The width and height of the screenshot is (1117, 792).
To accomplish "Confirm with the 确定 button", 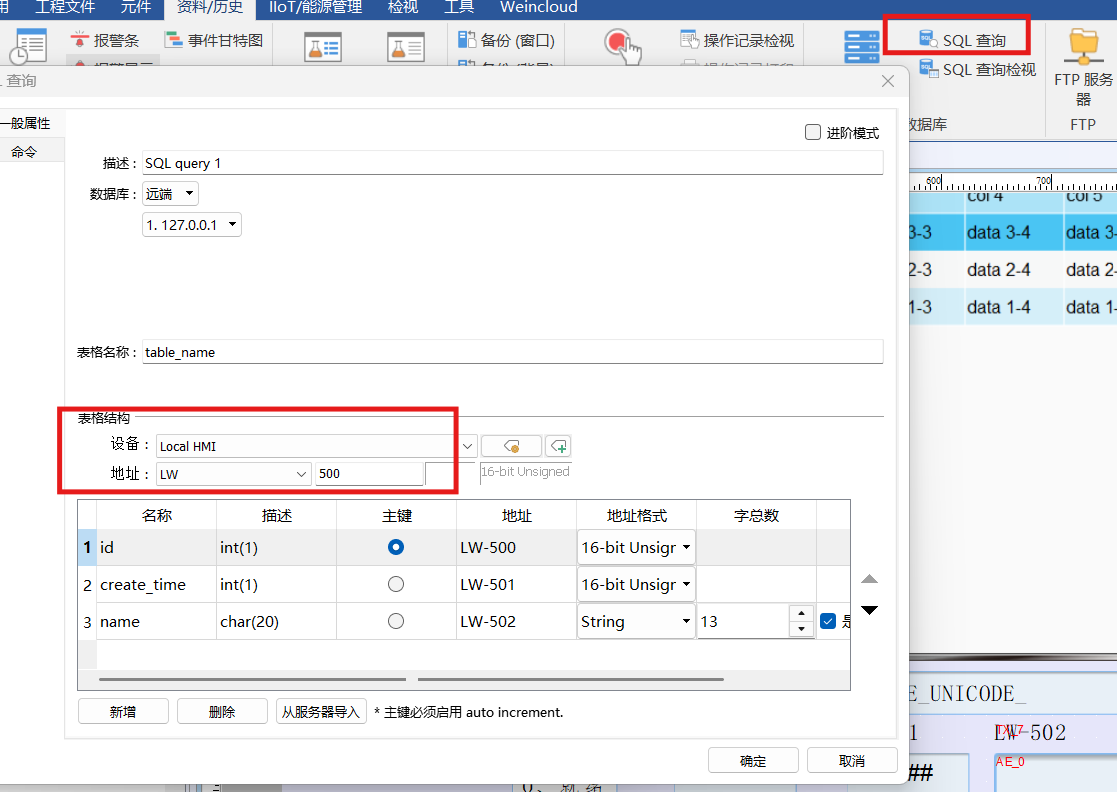I will [x=753, y=761].
